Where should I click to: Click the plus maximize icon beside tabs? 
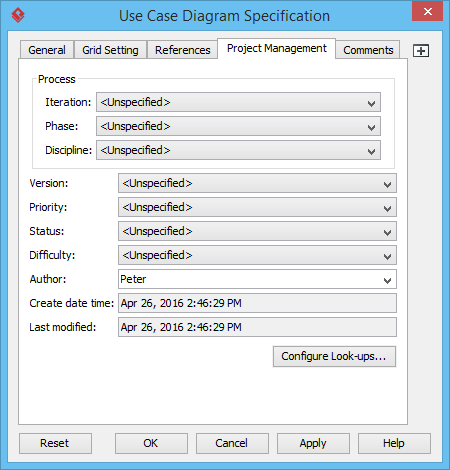click(421, 51)
